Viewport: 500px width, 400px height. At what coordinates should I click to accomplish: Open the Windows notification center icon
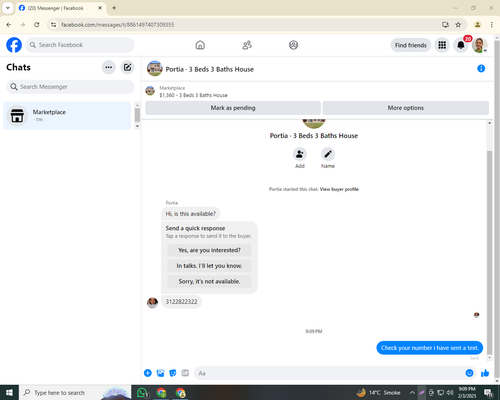pos(489,393)
